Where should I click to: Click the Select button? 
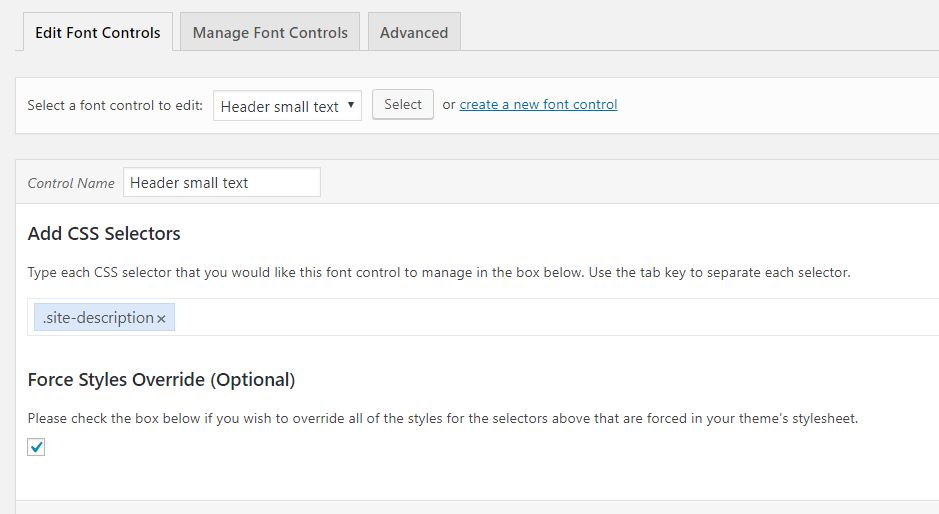[402, 104]
